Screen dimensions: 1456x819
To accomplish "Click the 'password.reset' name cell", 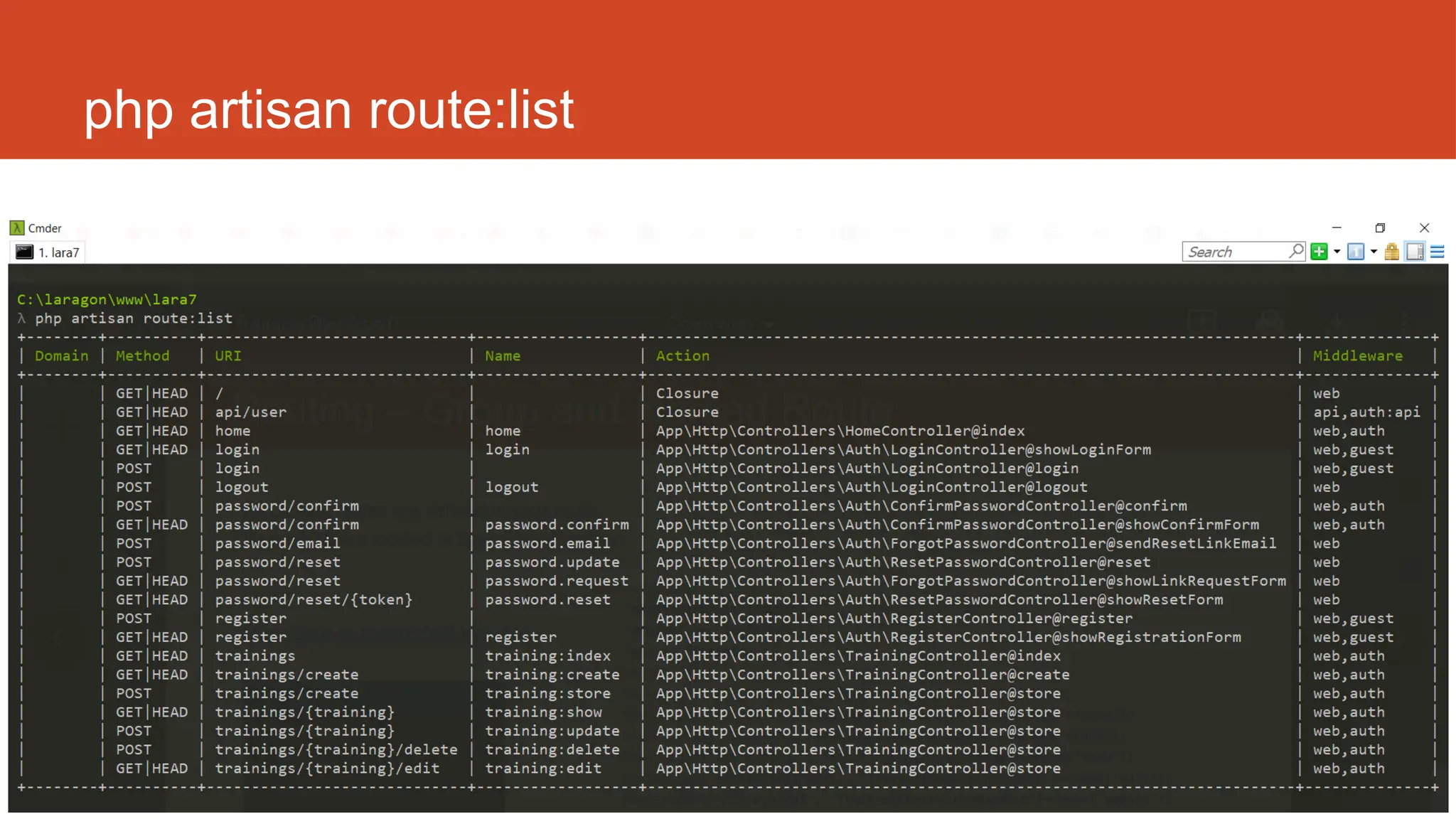I will coord(547,599).
